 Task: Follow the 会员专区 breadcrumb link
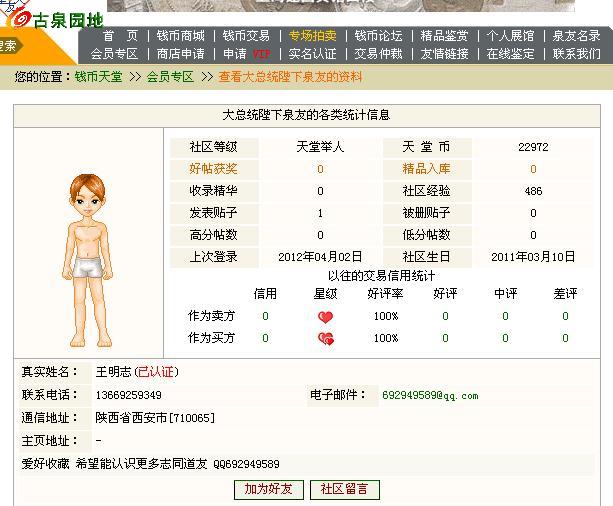(x=170, y=77)
